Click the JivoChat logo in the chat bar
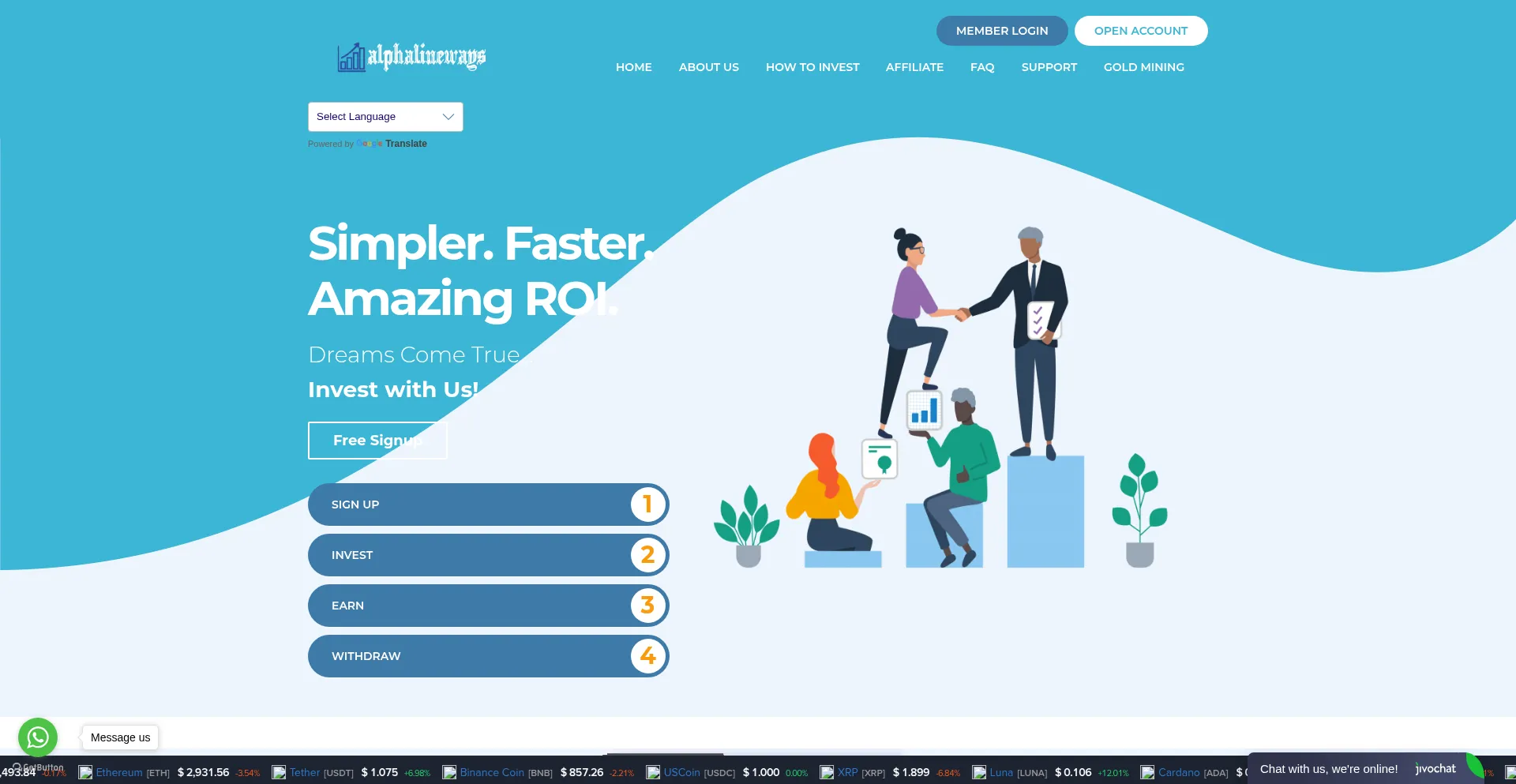This screenshot has width=1516, height=784. [x=1434, y=768]
